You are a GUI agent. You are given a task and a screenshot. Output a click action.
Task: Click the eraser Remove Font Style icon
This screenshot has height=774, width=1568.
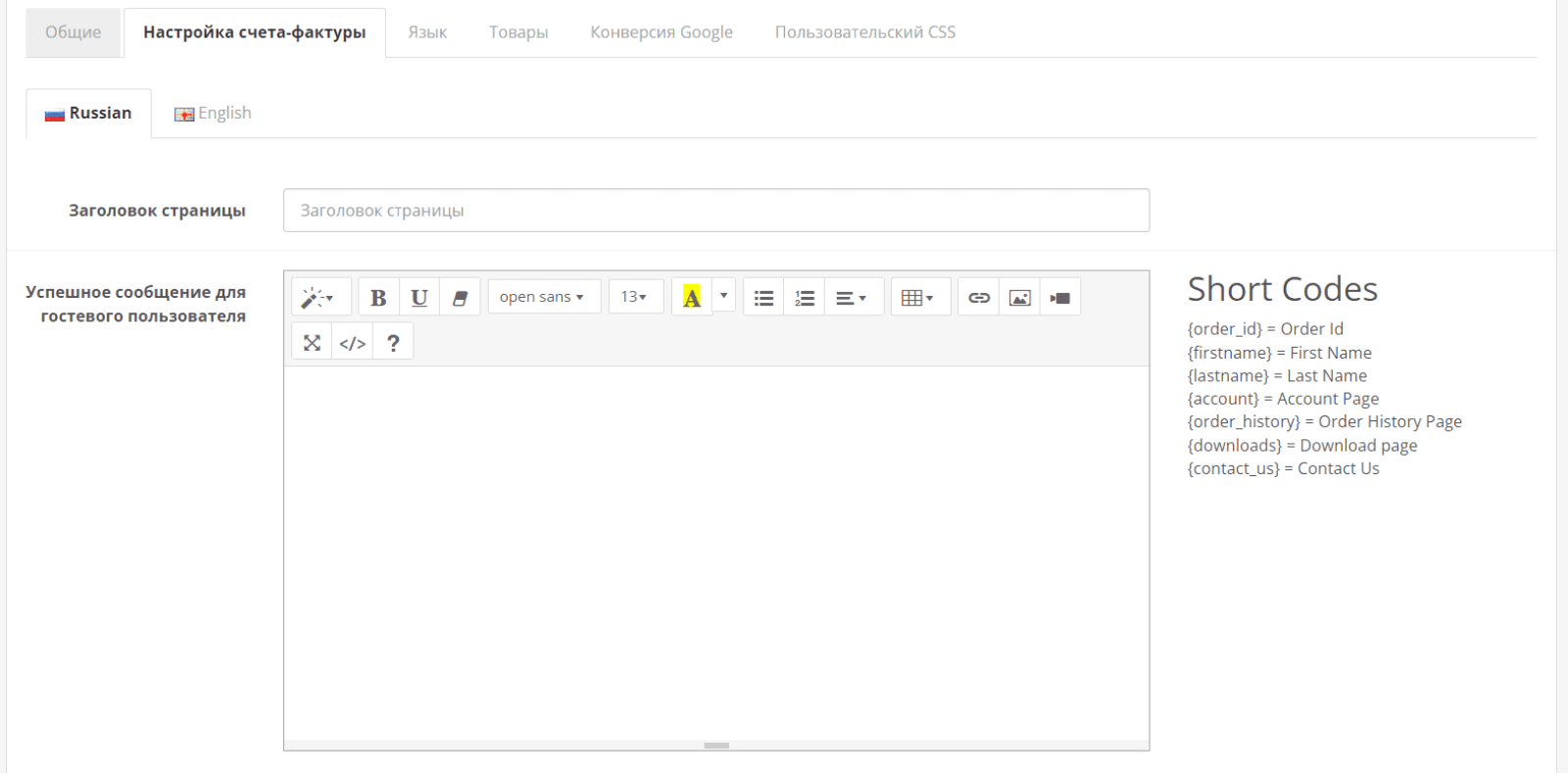pyautogui.click(x=460, y=297)
